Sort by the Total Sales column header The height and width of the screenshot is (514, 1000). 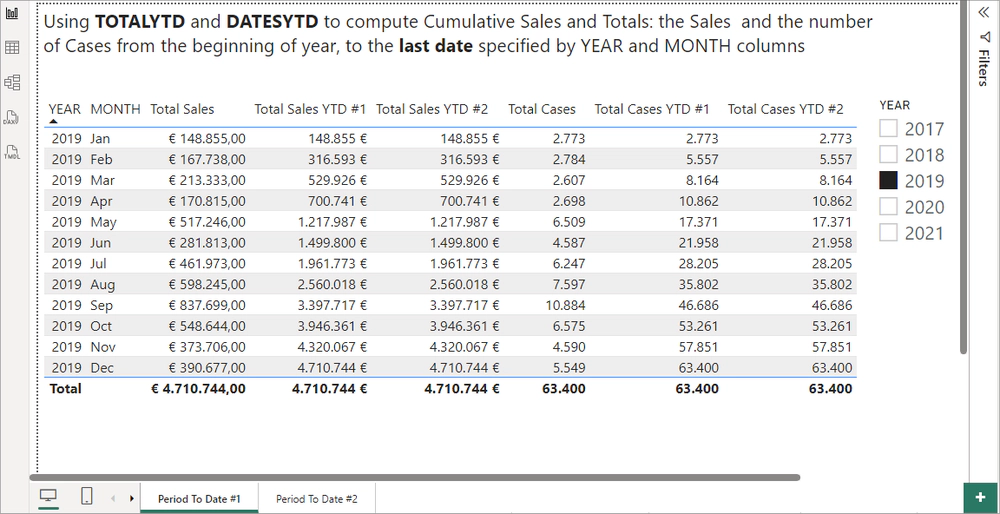click(182, 109)
